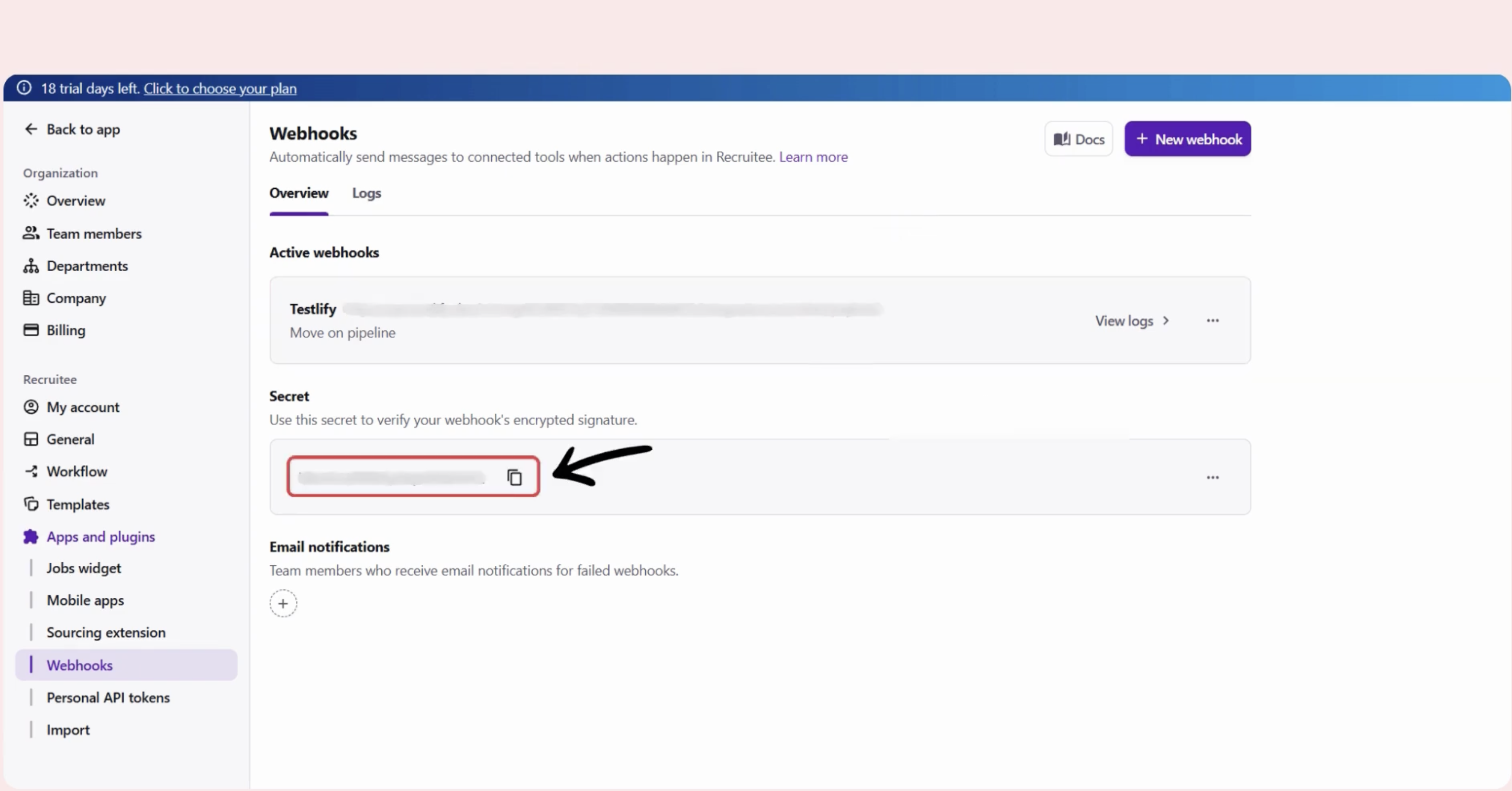
Task: Add email notification recipient plus icon
Action: (x=283, y=603)
